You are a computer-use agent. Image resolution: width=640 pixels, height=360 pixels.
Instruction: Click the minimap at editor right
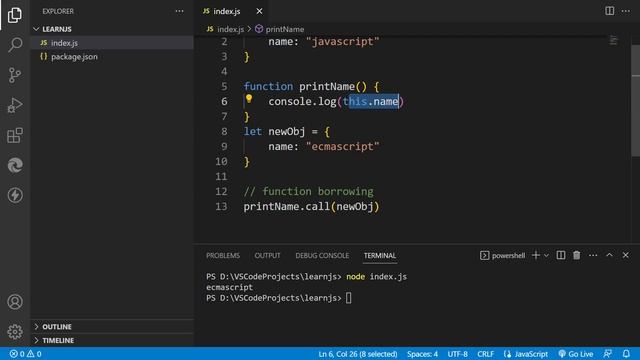pos(613,40)
